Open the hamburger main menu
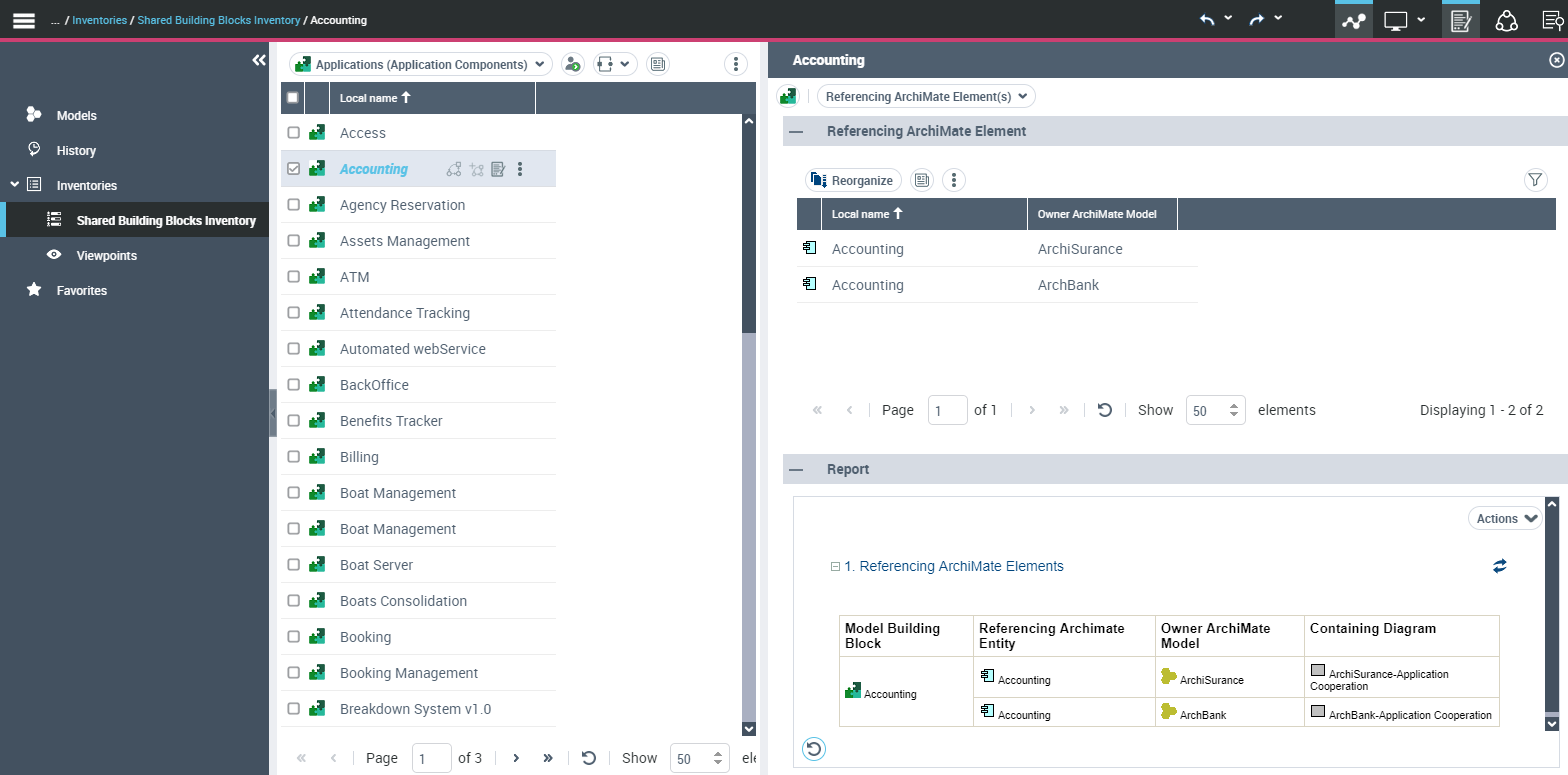1568x775 pixels. point(24,20)
